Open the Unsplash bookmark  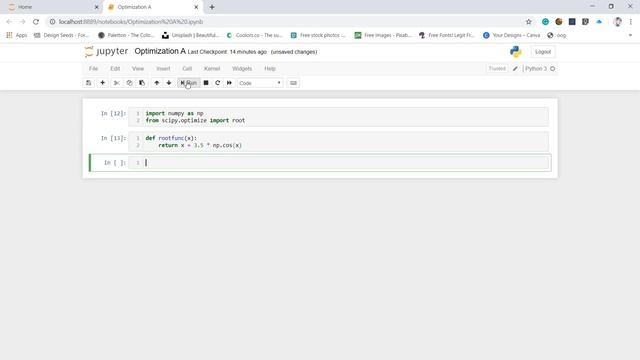[x=190, y=36]
